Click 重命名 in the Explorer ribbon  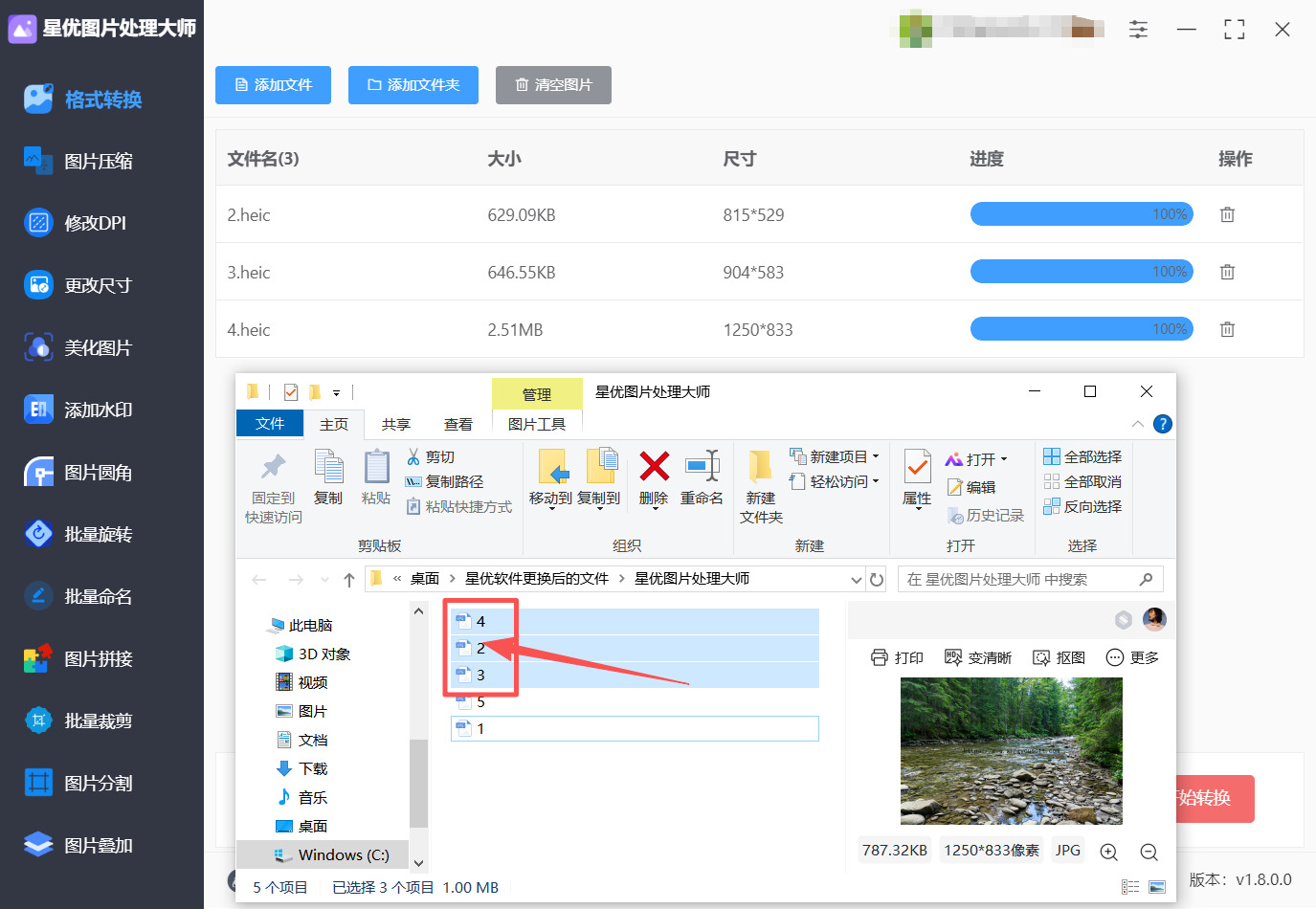702,477
